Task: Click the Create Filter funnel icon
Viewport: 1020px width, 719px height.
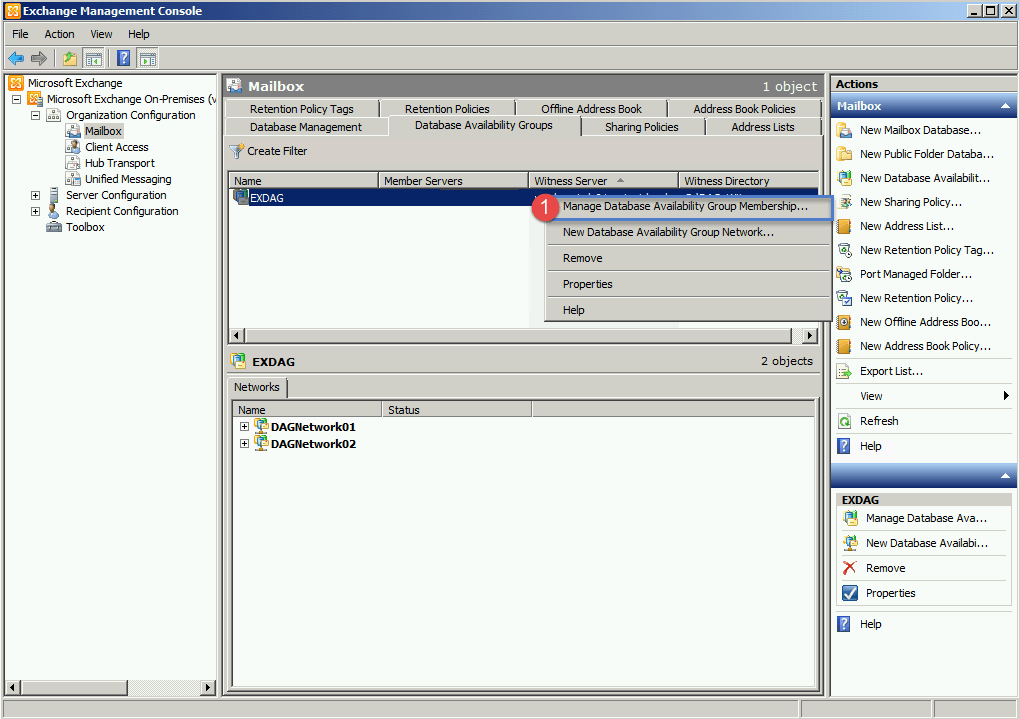Action: click(237, 152)
